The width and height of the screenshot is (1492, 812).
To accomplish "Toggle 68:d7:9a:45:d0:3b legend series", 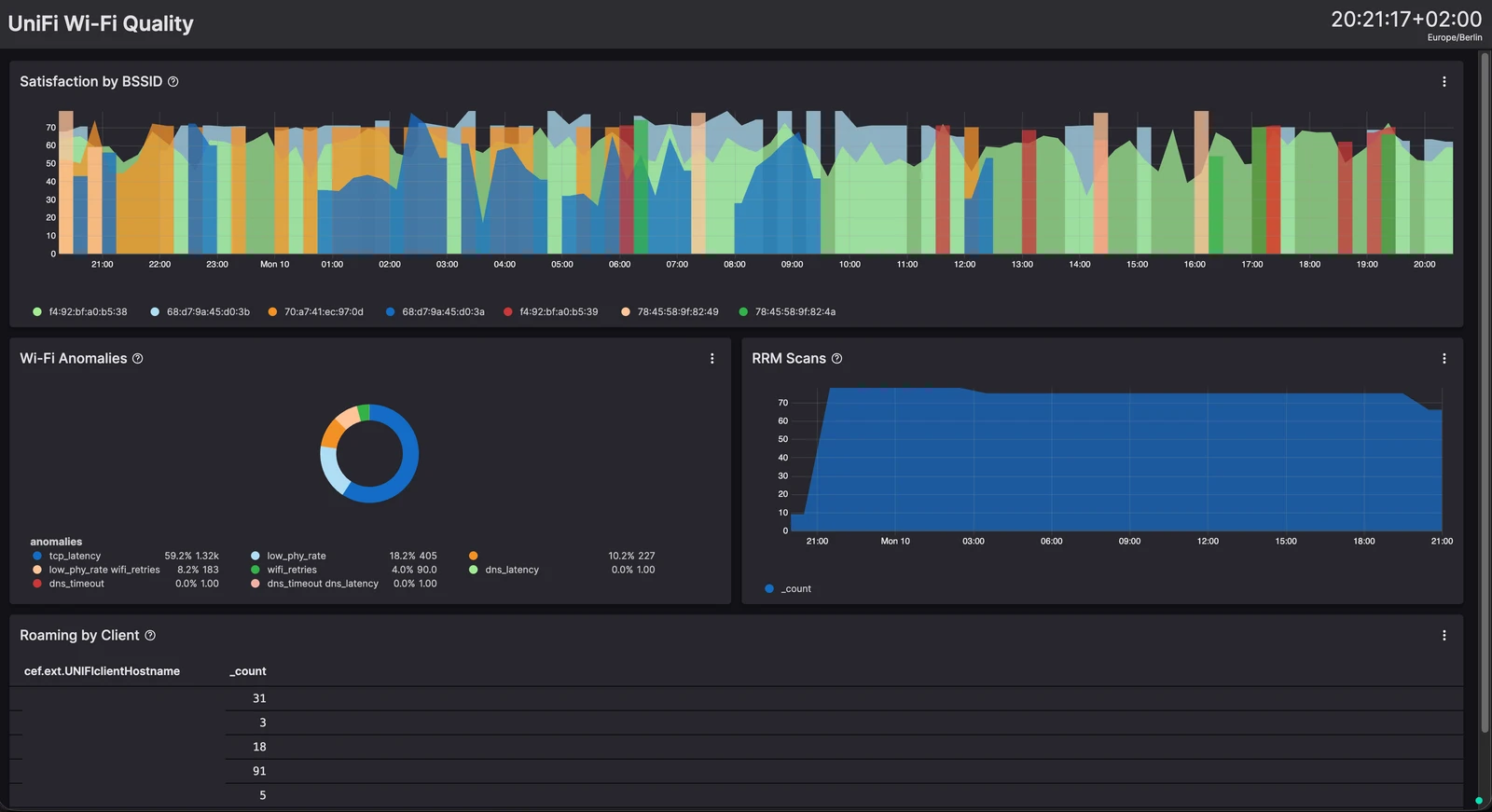I will click(200, 312).
